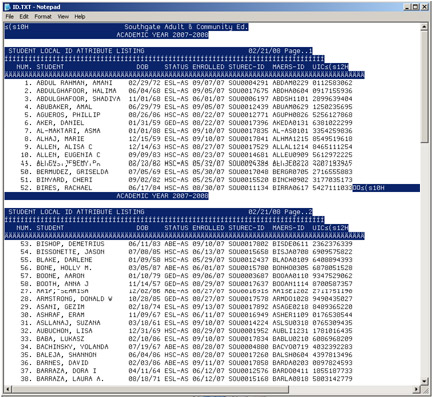The height and width of the screenshot is (397, 432).
Task: Open the Edit menu
Action: (24, 17)
